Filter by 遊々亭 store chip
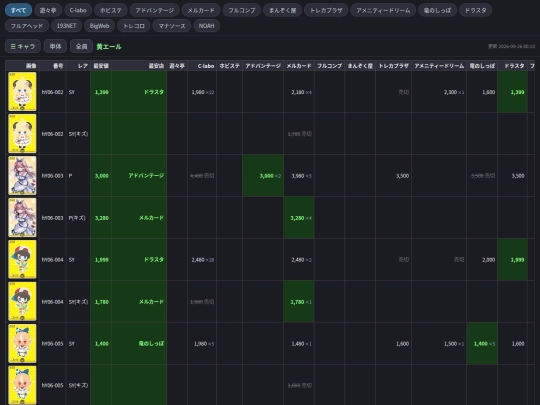The width and height of the screenshot is (540, 405). (48, 10)
